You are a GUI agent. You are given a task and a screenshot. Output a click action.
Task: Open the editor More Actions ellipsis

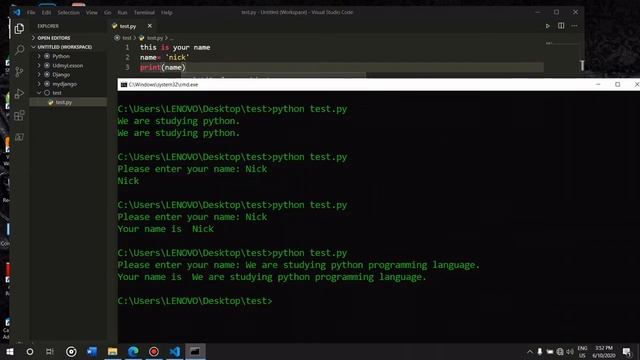[575, 26]
